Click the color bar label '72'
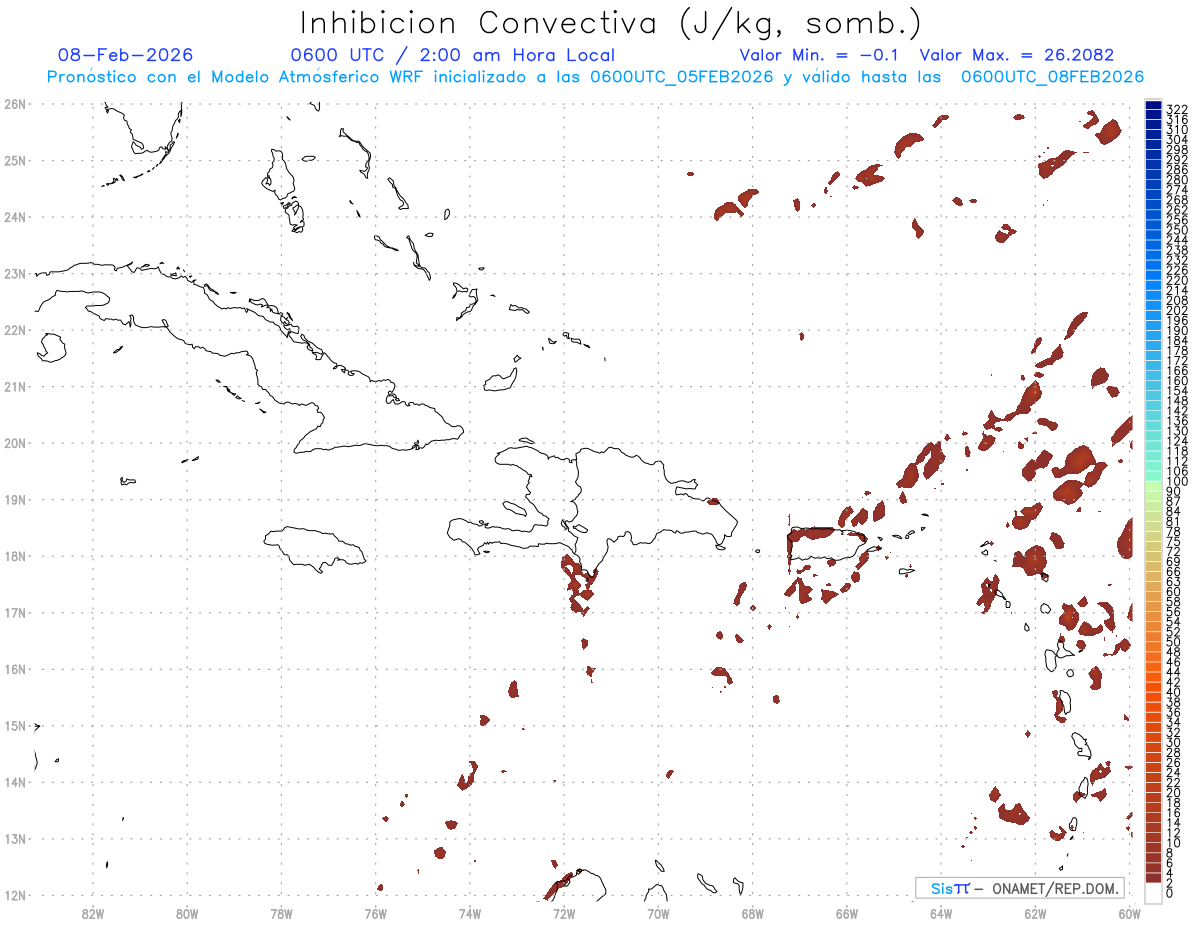Image resolution: width=1200 pixels, height=927 pixels. (1174, 552)
